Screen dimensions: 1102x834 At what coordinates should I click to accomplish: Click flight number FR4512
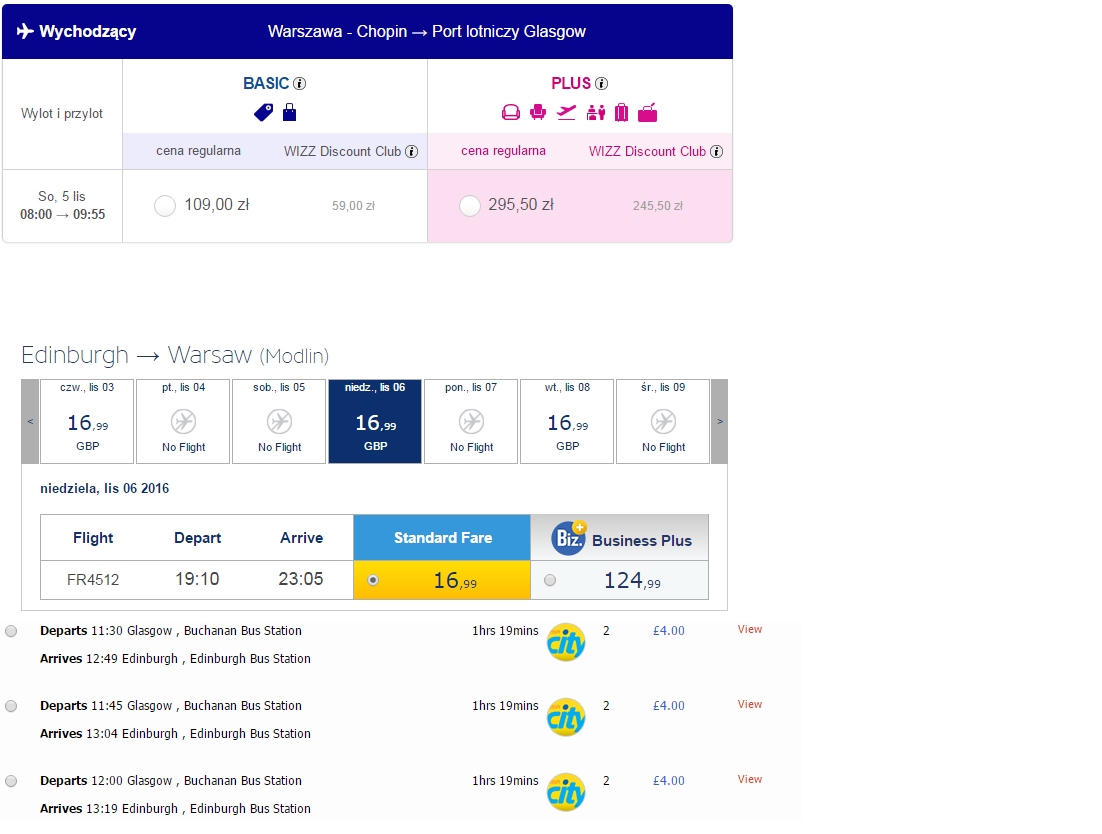click(93, 580)
